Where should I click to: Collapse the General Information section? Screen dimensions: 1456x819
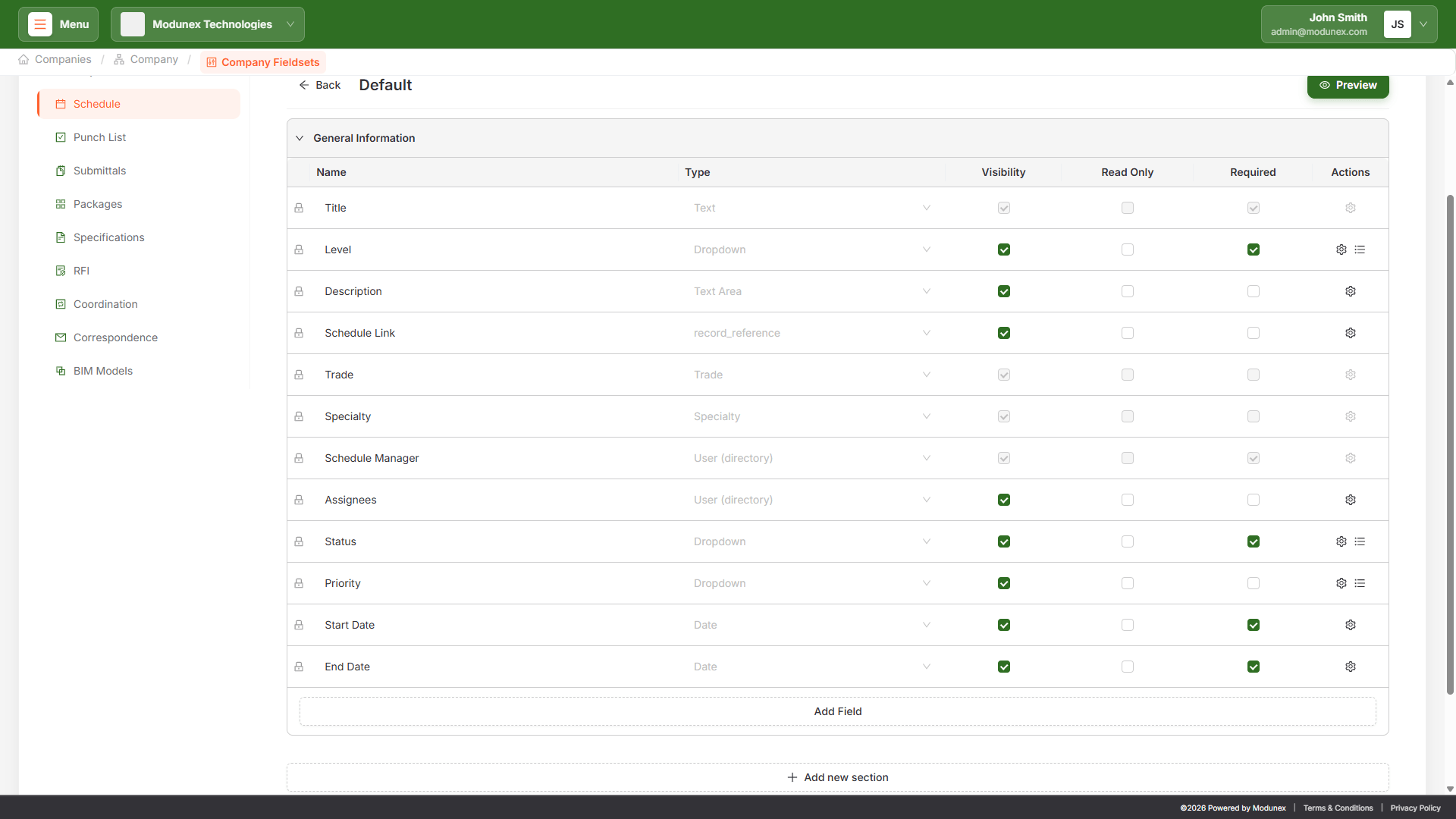coord(300,138)
